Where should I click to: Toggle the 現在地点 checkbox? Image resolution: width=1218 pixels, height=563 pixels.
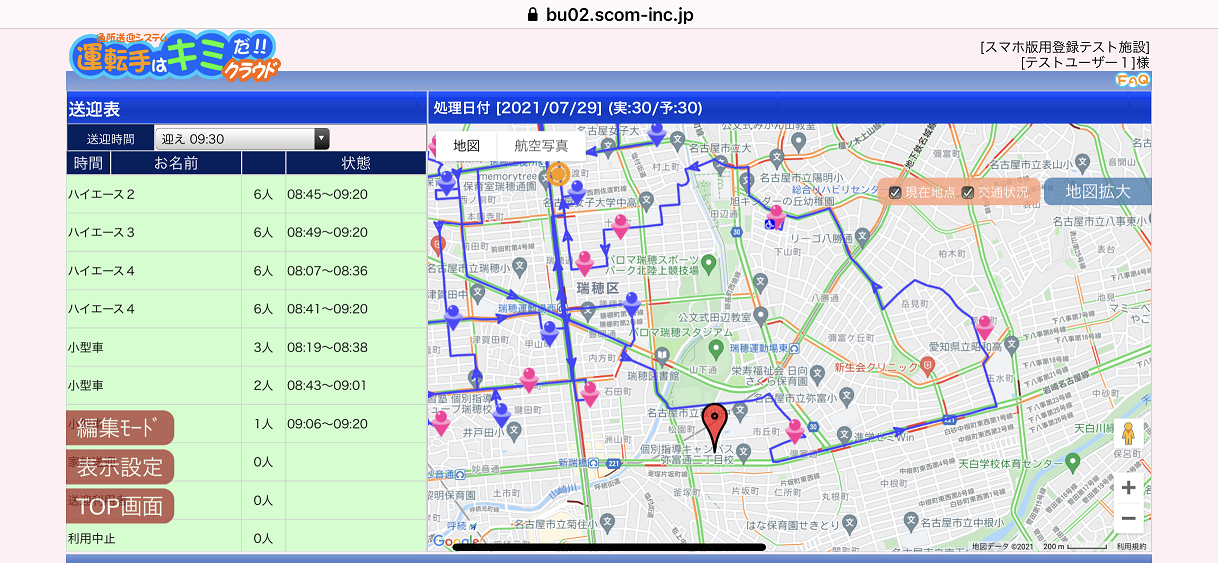coord(896,192)
